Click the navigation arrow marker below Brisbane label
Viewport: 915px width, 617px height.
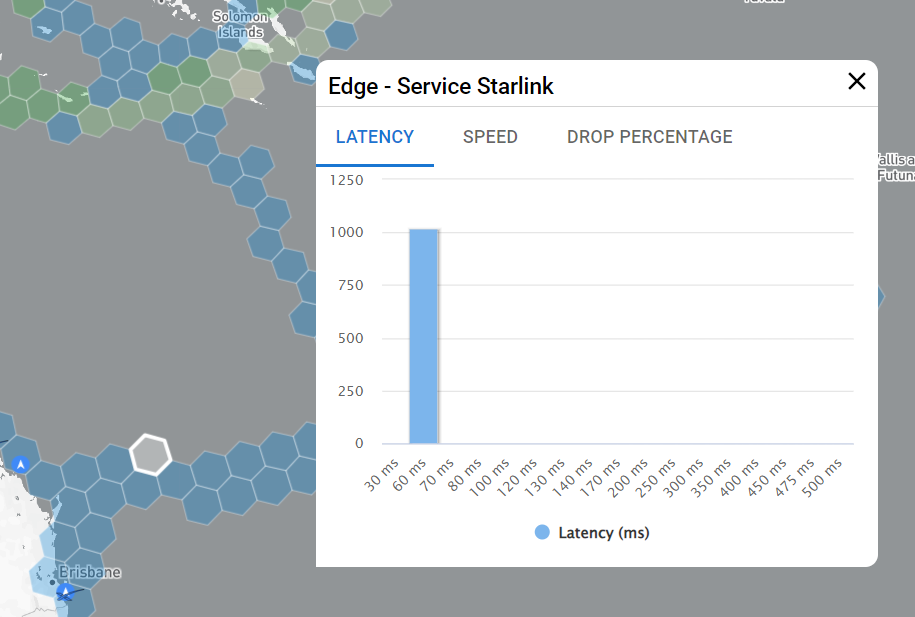65,593
